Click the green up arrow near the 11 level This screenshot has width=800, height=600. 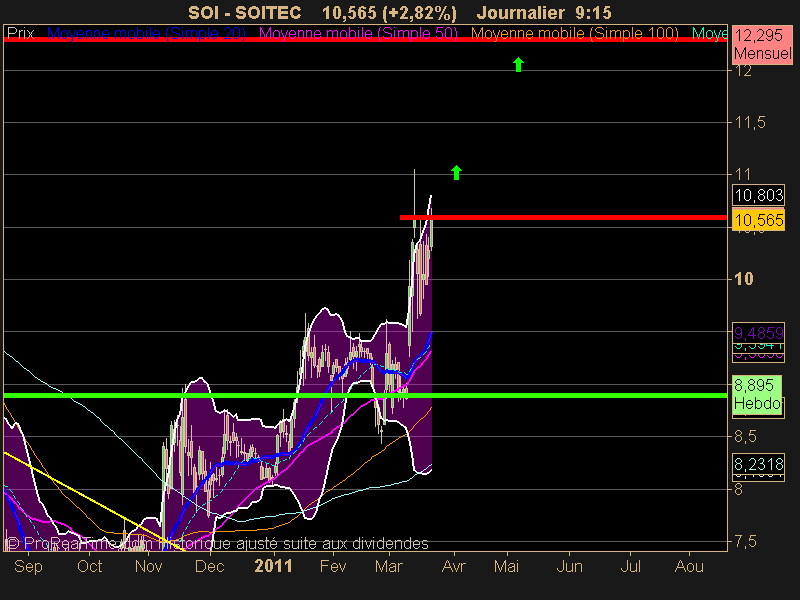click(x=457, y=172)
